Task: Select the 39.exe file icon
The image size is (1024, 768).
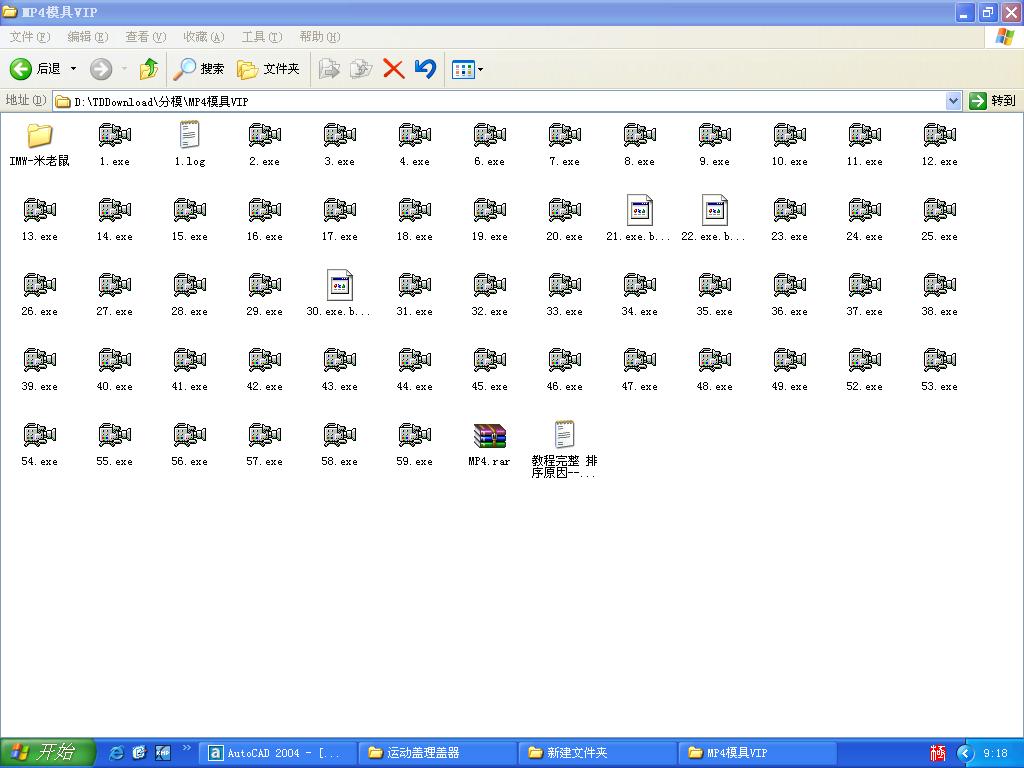Action: pos(39,360)
